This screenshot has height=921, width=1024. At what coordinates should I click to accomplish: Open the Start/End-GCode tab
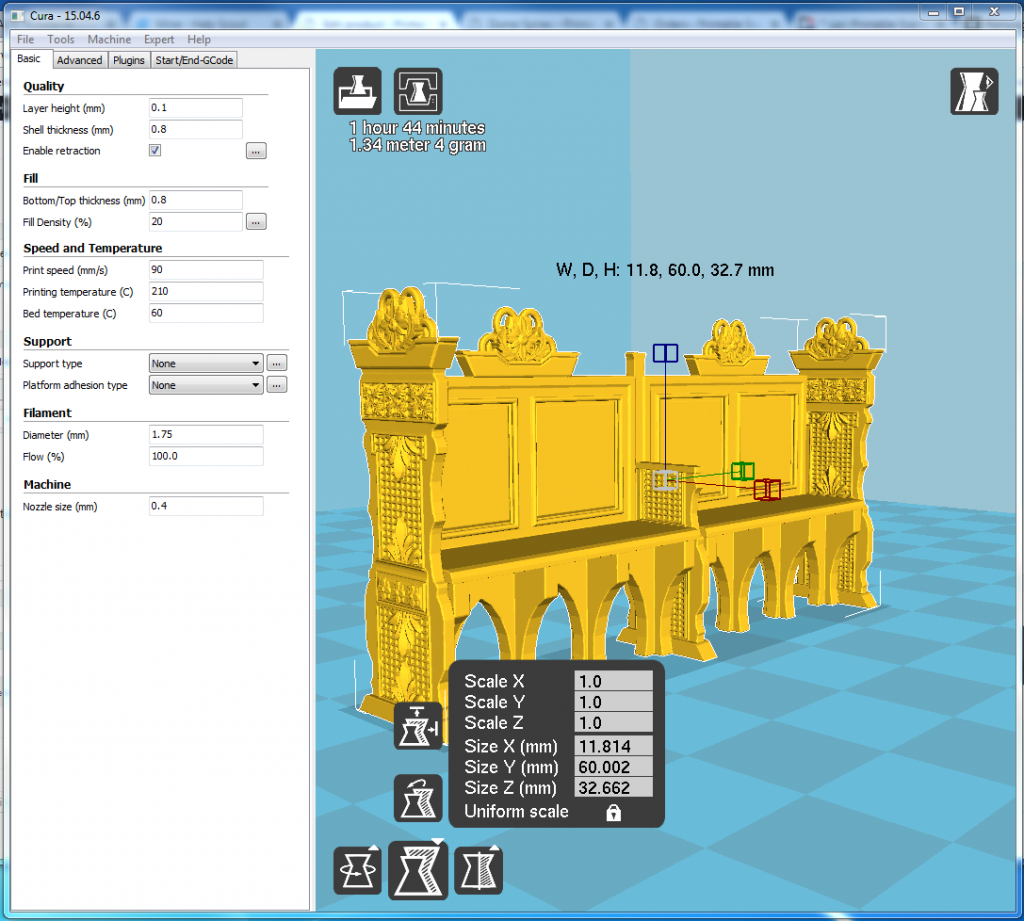(x=194, y=60)
